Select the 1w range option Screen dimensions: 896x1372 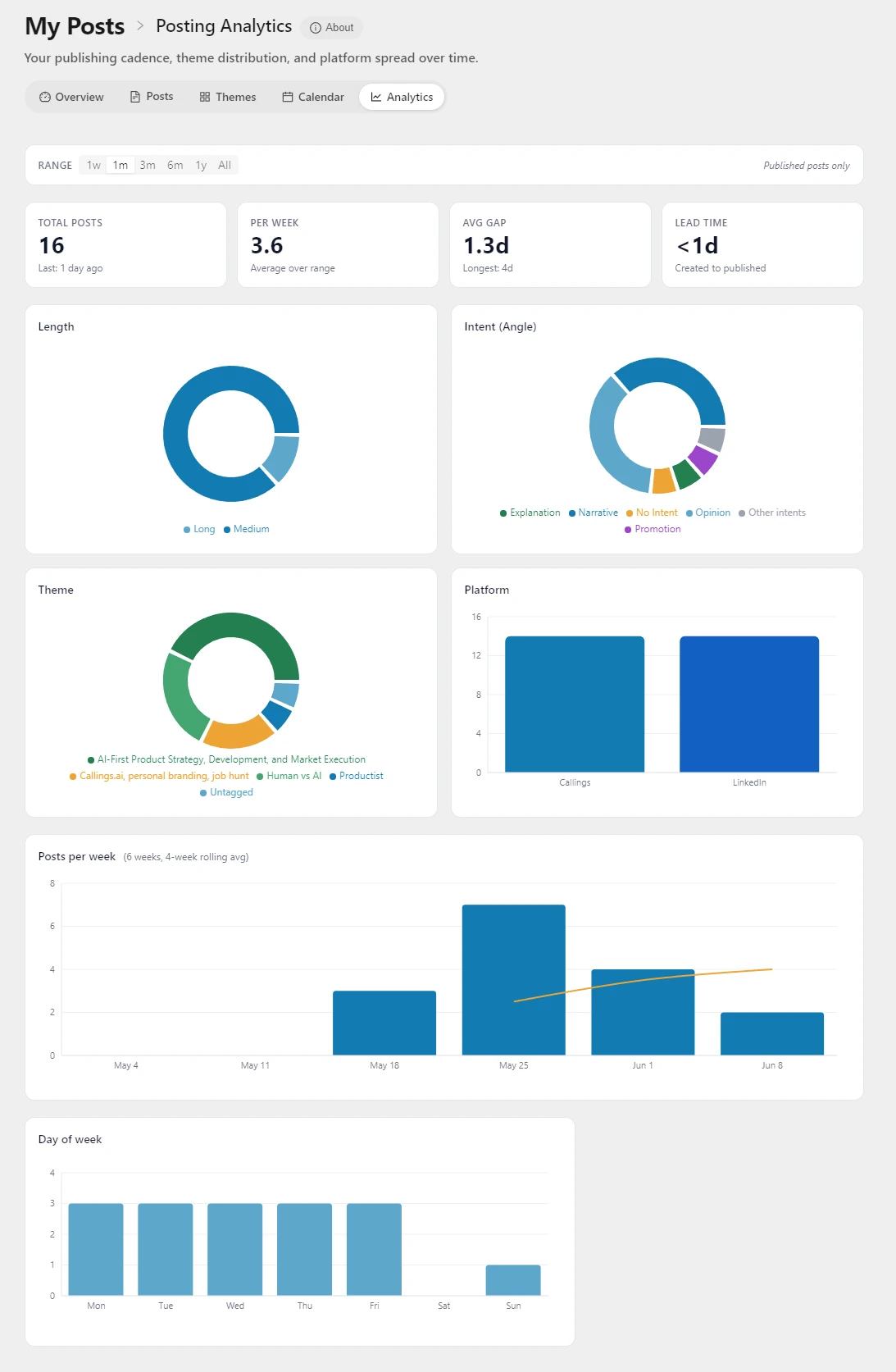pyautogui.click(x=93, y=165)
